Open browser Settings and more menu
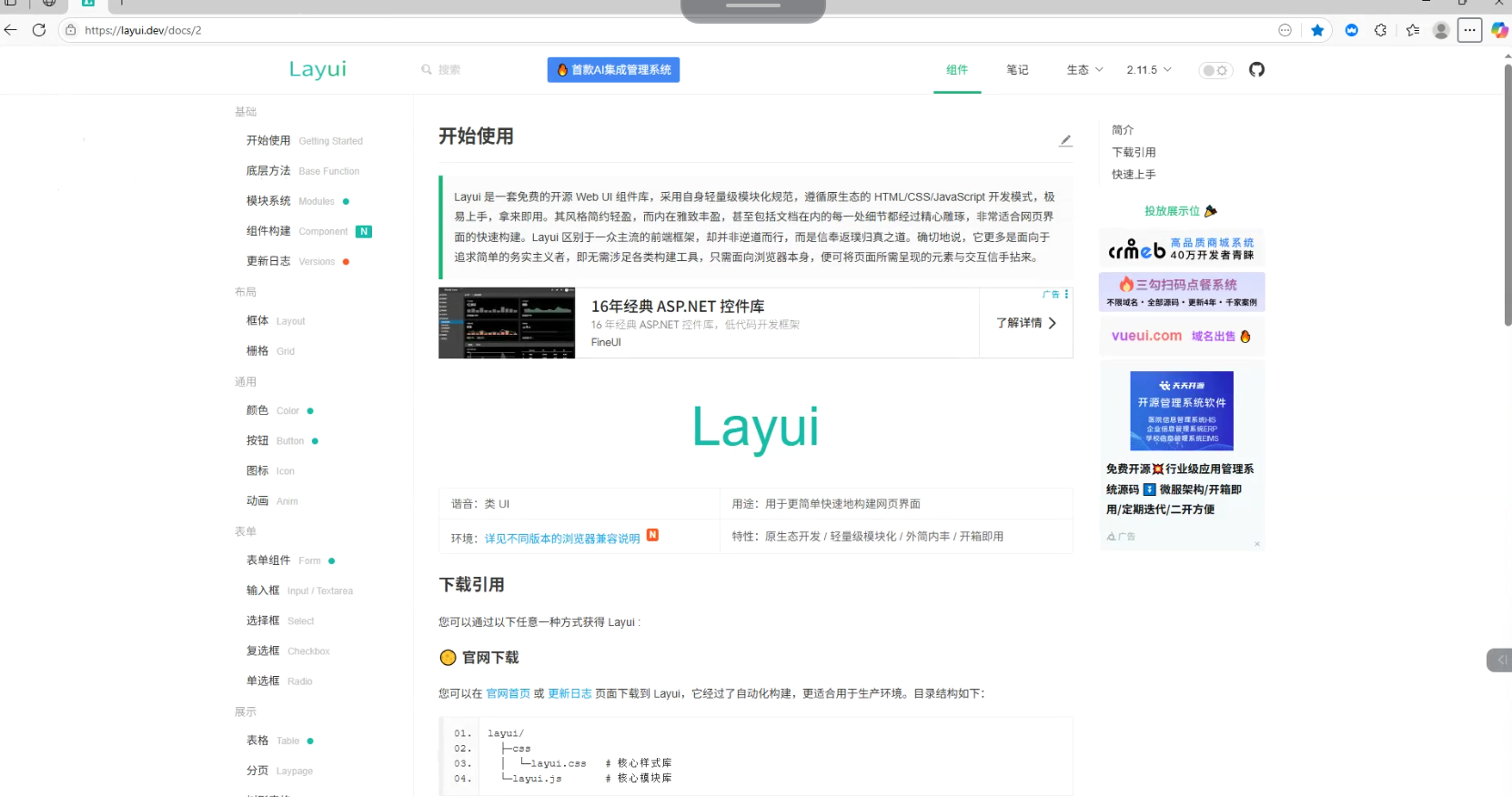 1469,30
